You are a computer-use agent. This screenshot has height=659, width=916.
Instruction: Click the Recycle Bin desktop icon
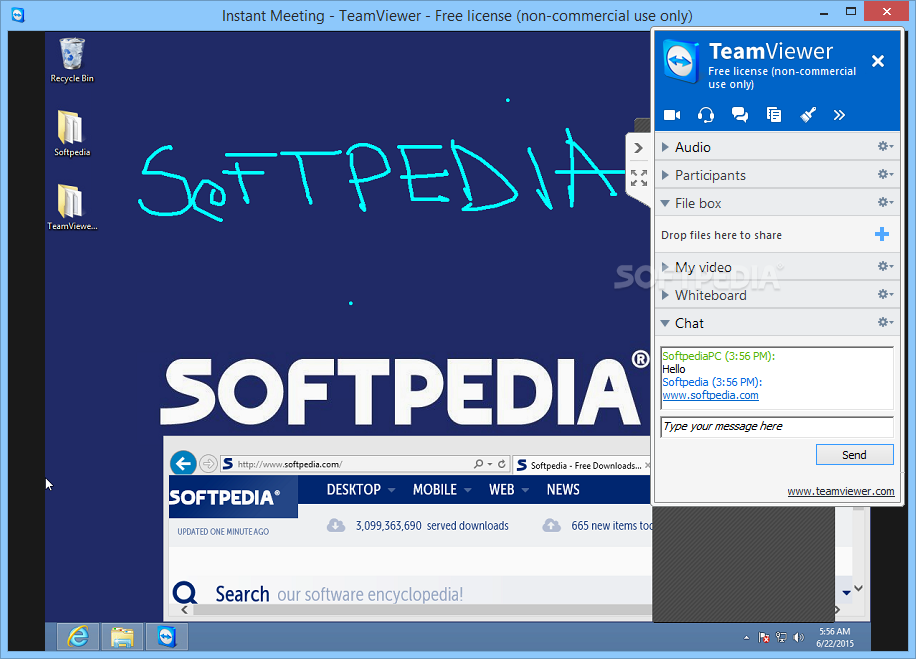[x=72, y=60]
